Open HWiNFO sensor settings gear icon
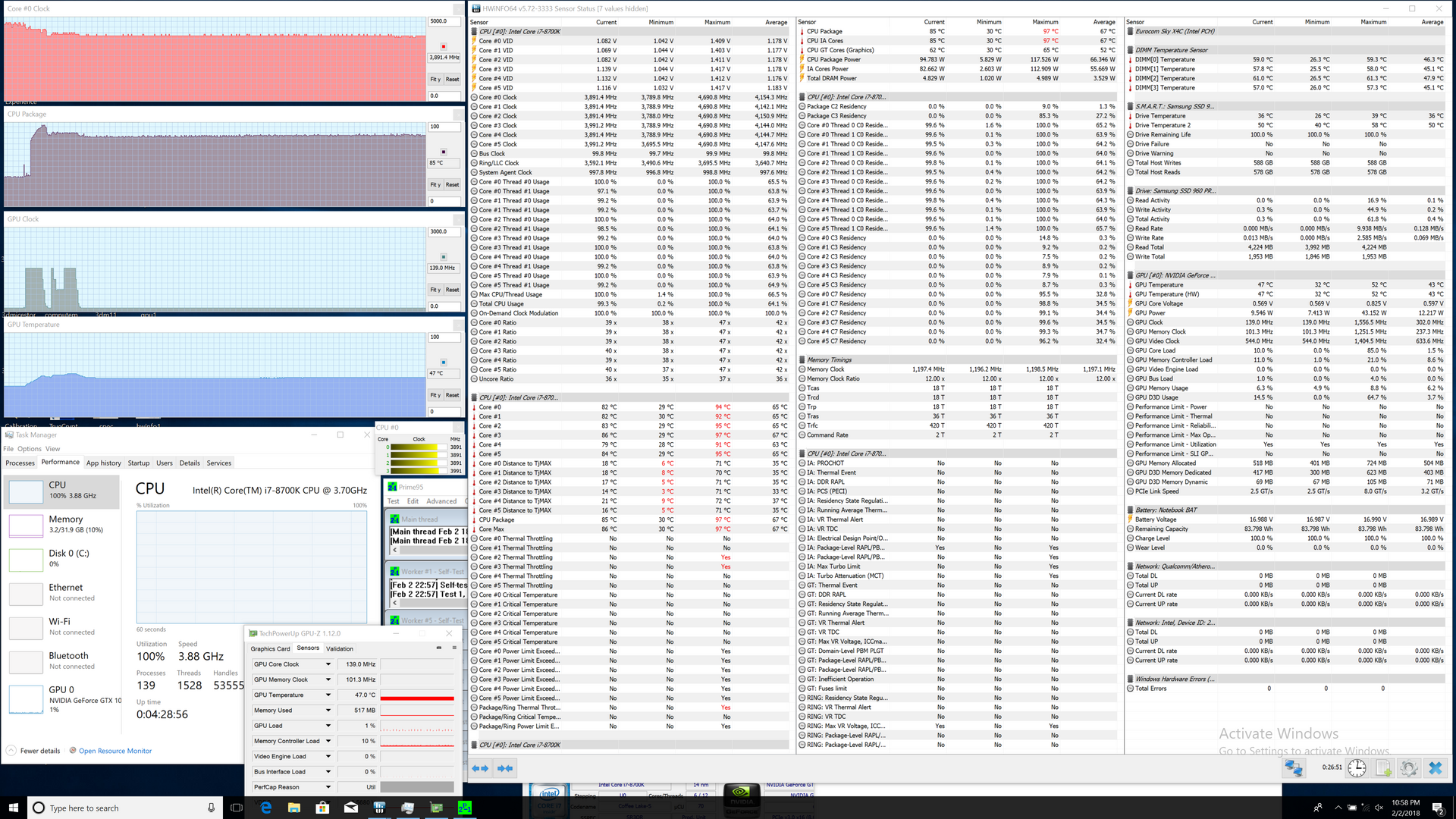This screenshot has width=1456, height=819. click(x=1409, y=768)
